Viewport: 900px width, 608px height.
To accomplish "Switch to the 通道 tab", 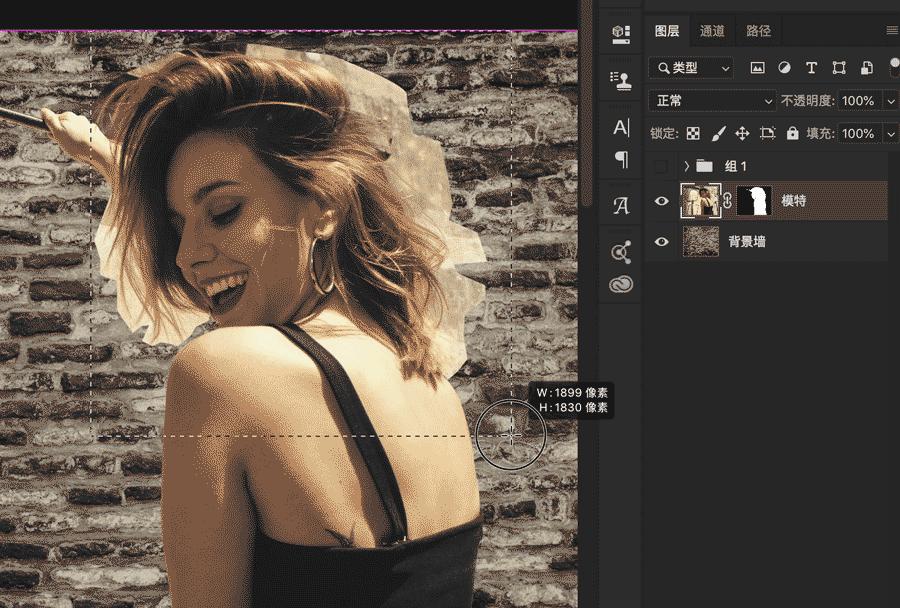I will point(712,31).
